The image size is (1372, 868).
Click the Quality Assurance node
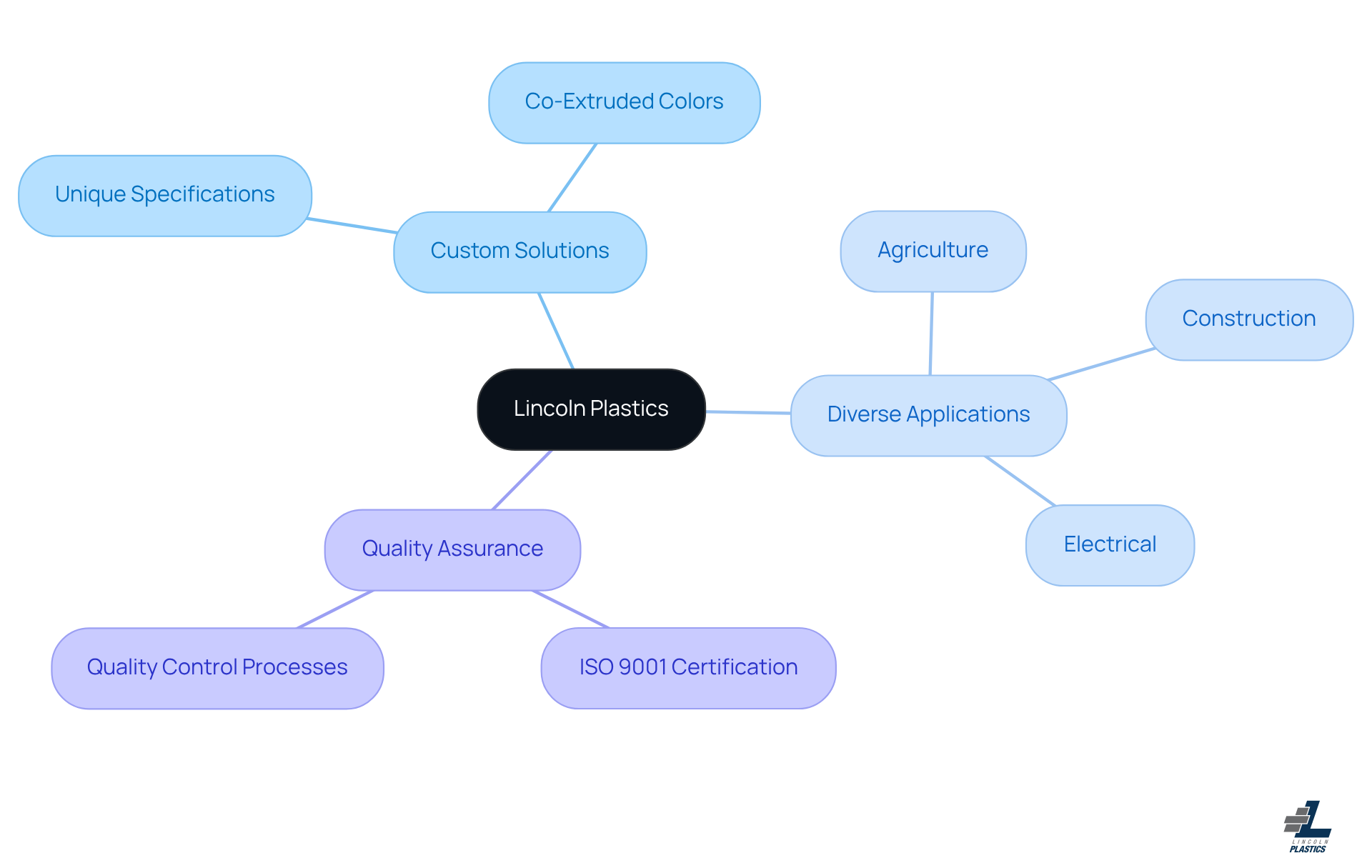pos(452,549)
